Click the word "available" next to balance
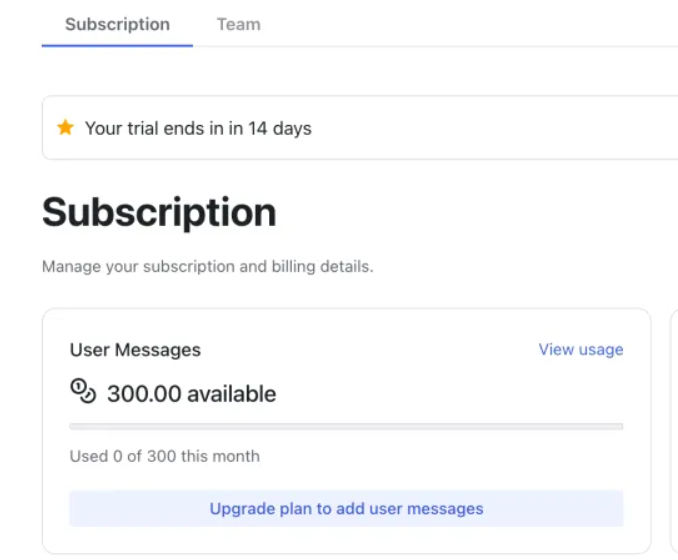Image resolution: width=678 pixels, height=560 pixels. [x=234, y=394]
